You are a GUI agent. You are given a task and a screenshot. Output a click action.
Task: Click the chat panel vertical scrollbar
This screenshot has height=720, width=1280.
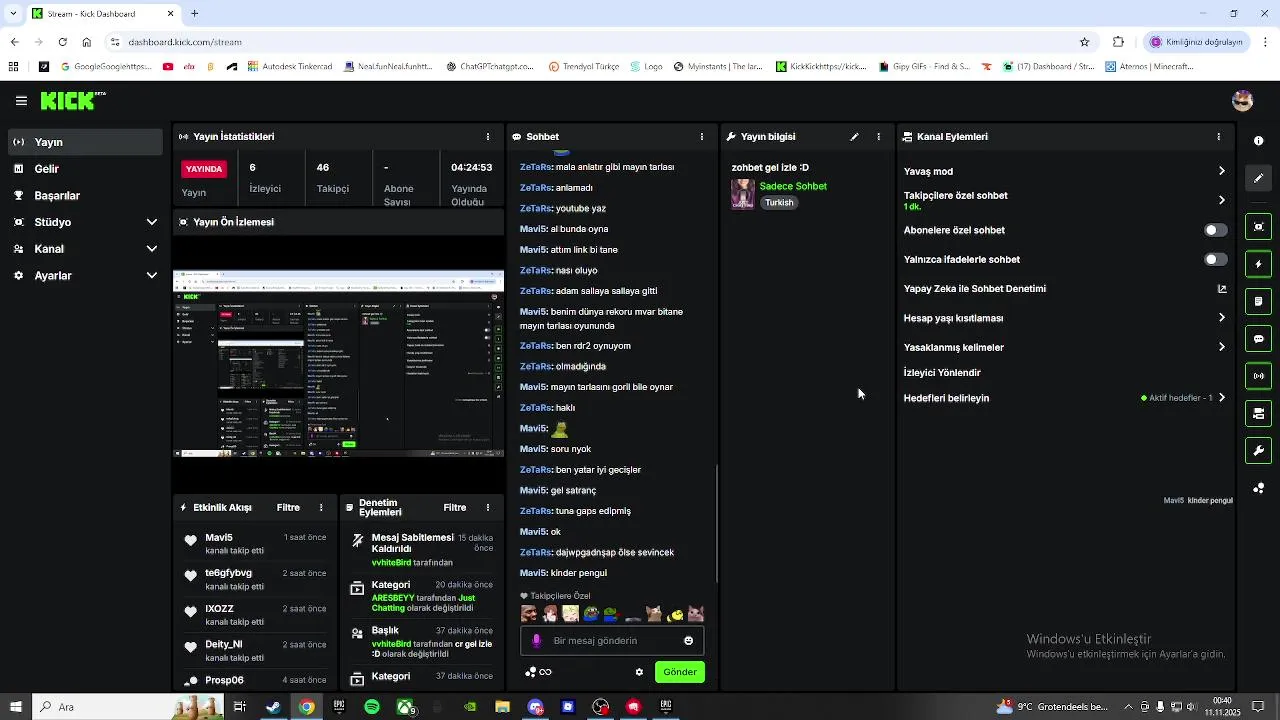(716, 525)
